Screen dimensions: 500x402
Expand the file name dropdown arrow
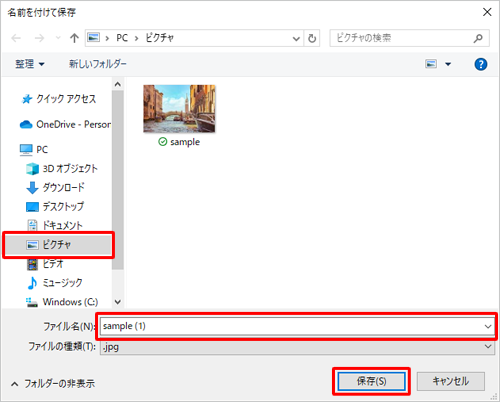click(488, 326)
